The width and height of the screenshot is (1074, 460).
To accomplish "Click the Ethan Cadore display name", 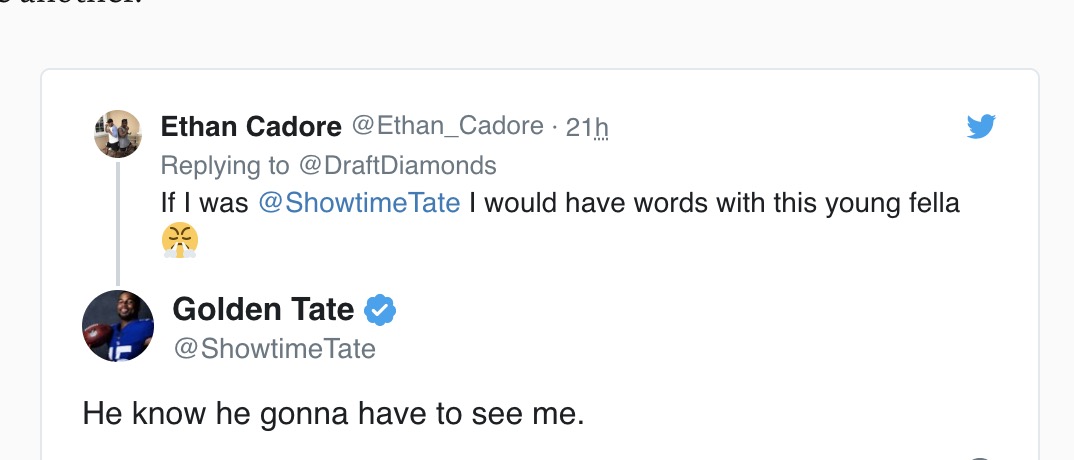I will click(x=251, y=127).
